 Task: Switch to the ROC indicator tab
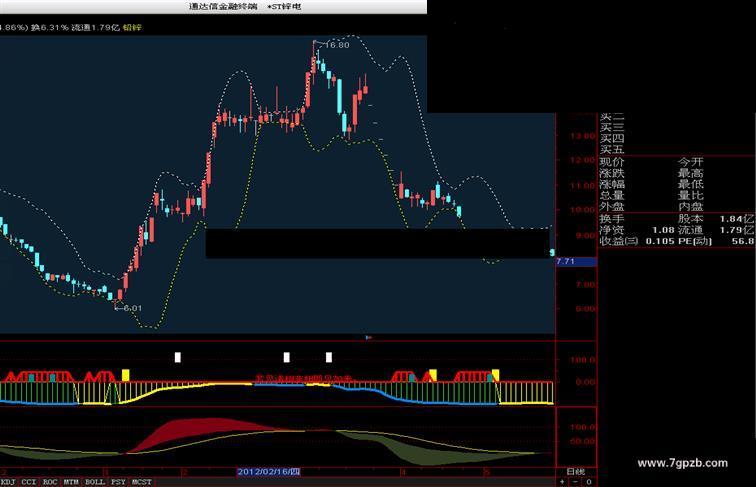click(50, 482)
